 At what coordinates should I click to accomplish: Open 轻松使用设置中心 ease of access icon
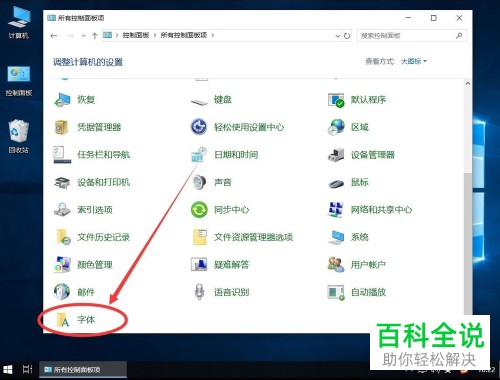coord(199,127)
